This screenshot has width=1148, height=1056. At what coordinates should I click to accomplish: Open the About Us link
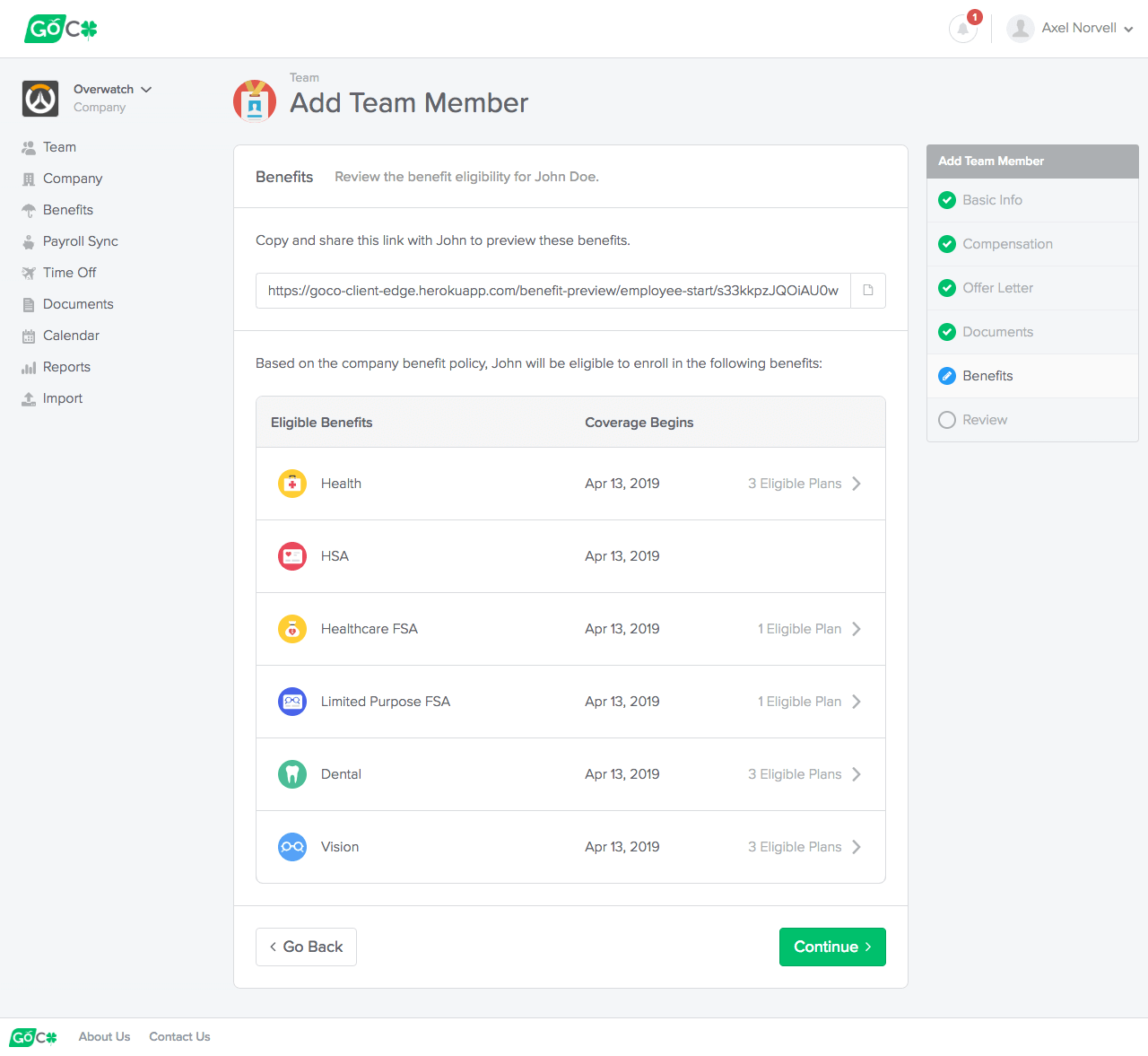point(104,1036)
